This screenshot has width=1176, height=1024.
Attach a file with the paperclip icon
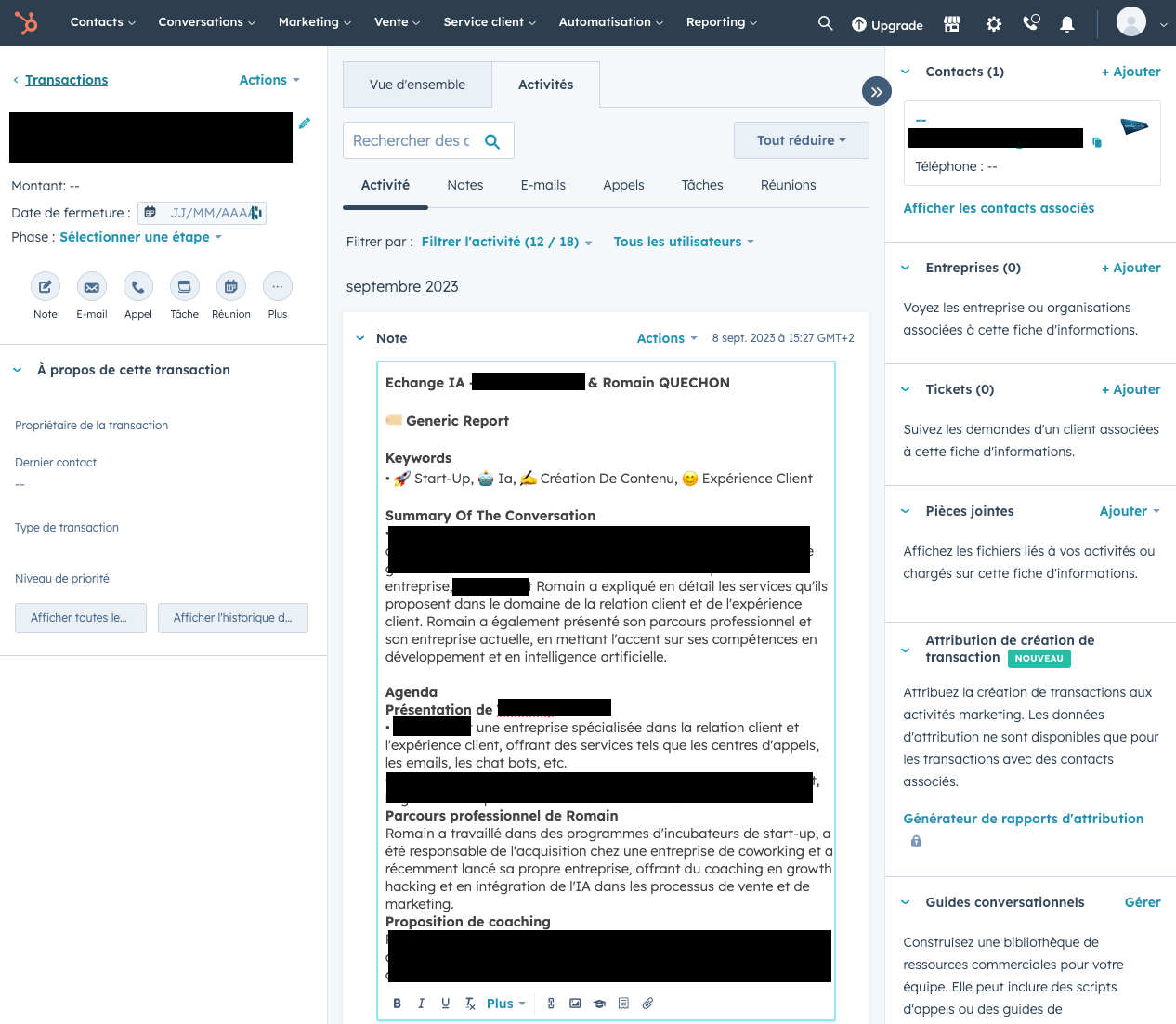[647, 1003]
